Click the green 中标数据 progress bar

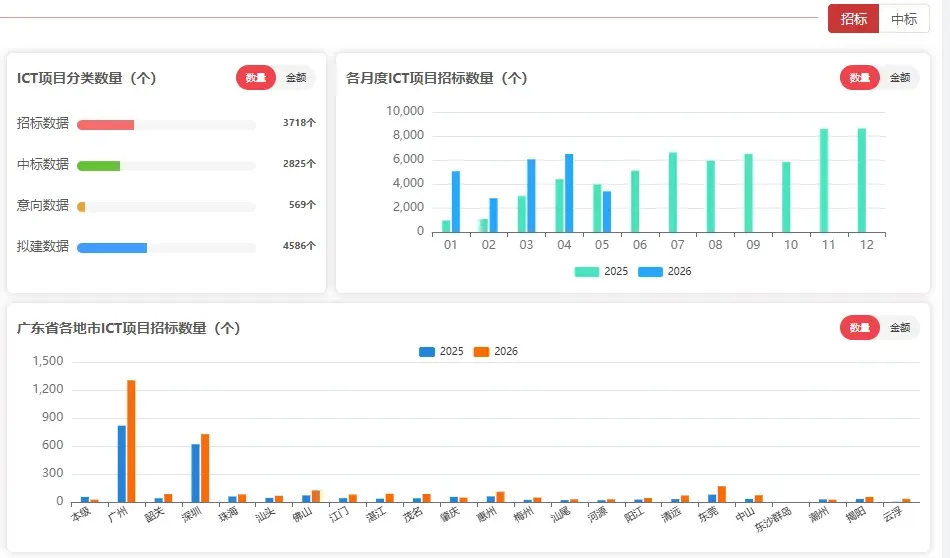(x=98, y=166)
